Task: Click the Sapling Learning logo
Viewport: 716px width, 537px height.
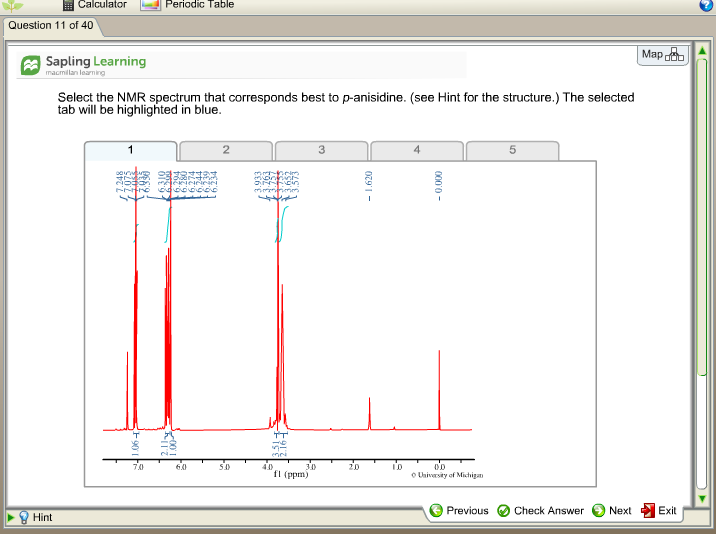Action: pos(84,65)
